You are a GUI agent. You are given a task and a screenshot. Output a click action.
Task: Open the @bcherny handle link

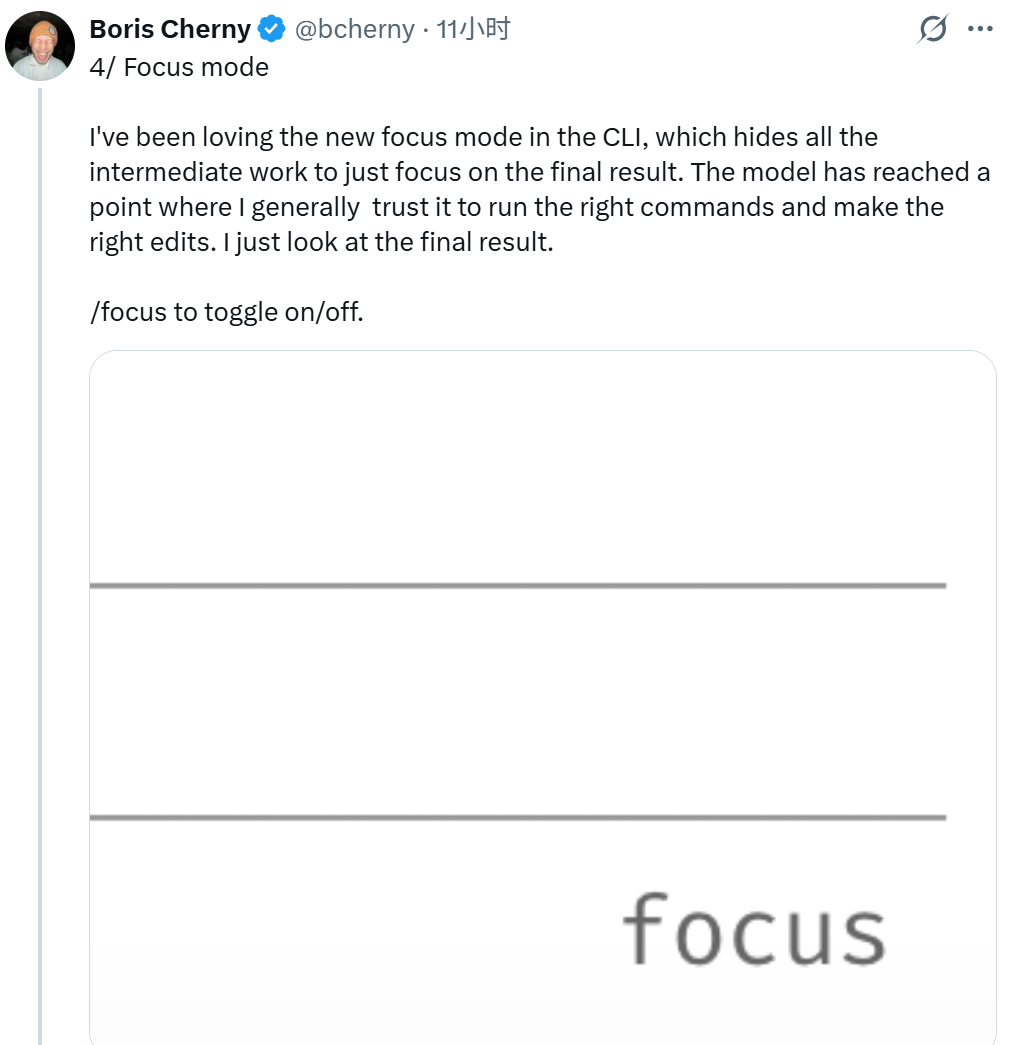point(354,30)
